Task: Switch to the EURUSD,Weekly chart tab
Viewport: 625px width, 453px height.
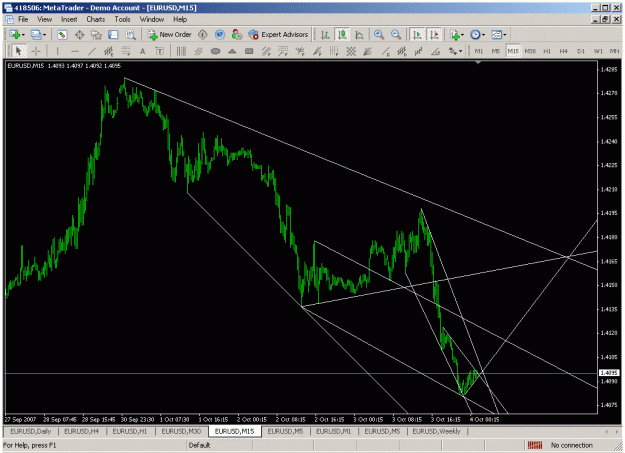Action: pos(436,431)
